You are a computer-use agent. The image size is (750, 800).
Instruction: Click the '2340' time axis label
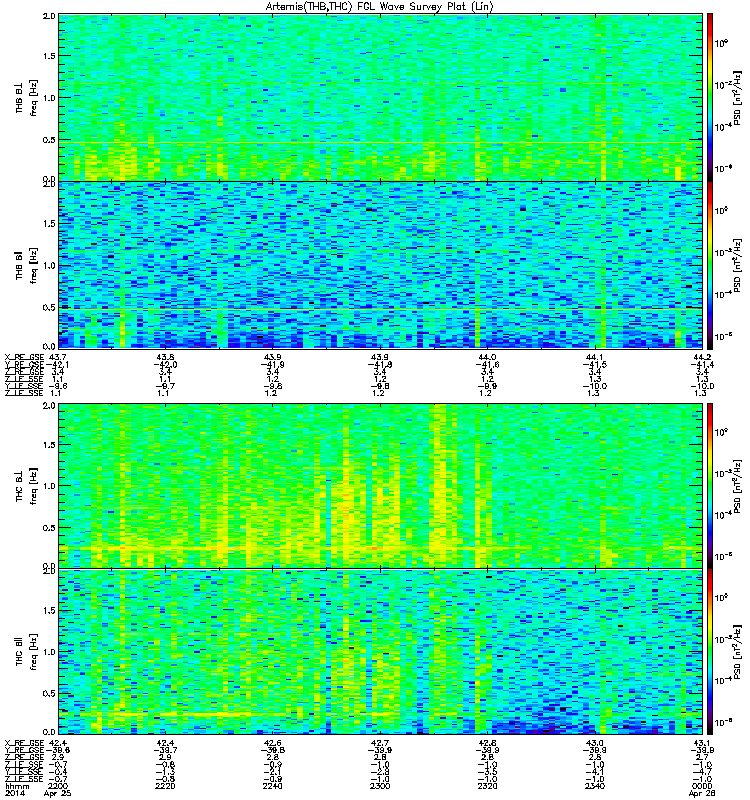point(594,786)
